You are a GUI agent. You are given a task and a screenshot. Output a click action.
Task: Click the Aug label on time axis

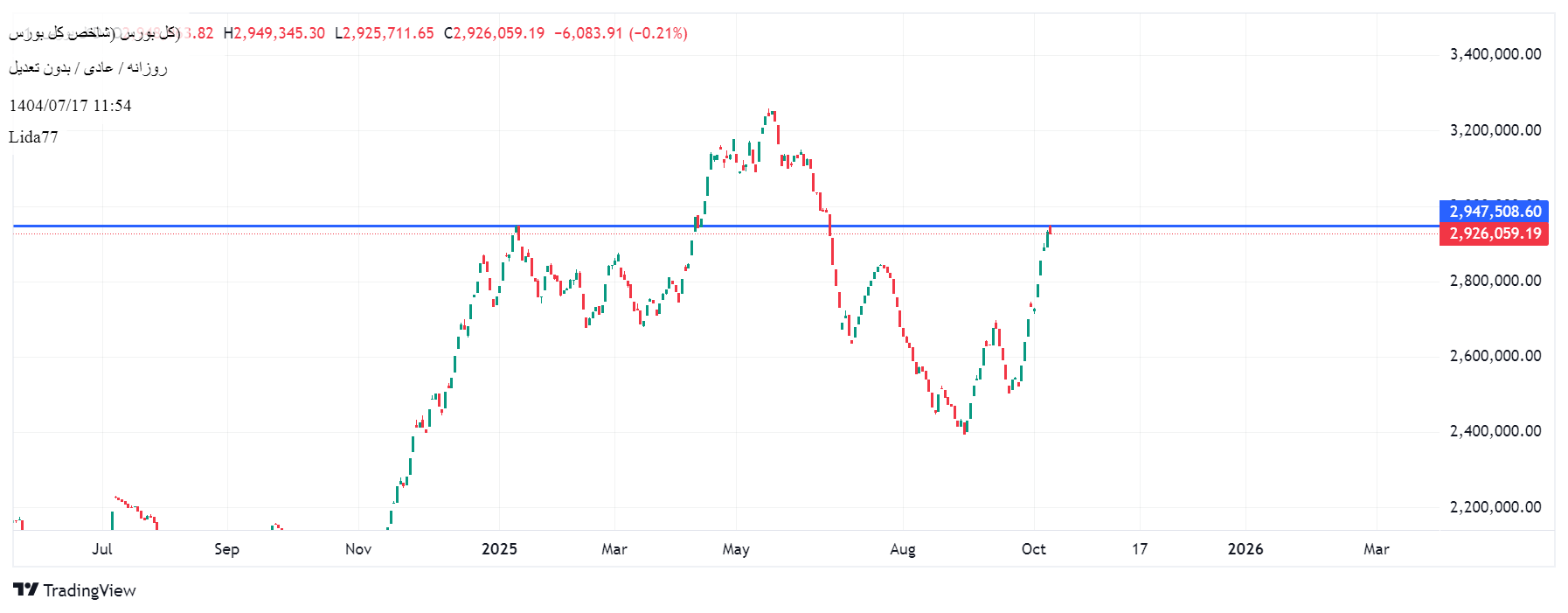[902, 549]
